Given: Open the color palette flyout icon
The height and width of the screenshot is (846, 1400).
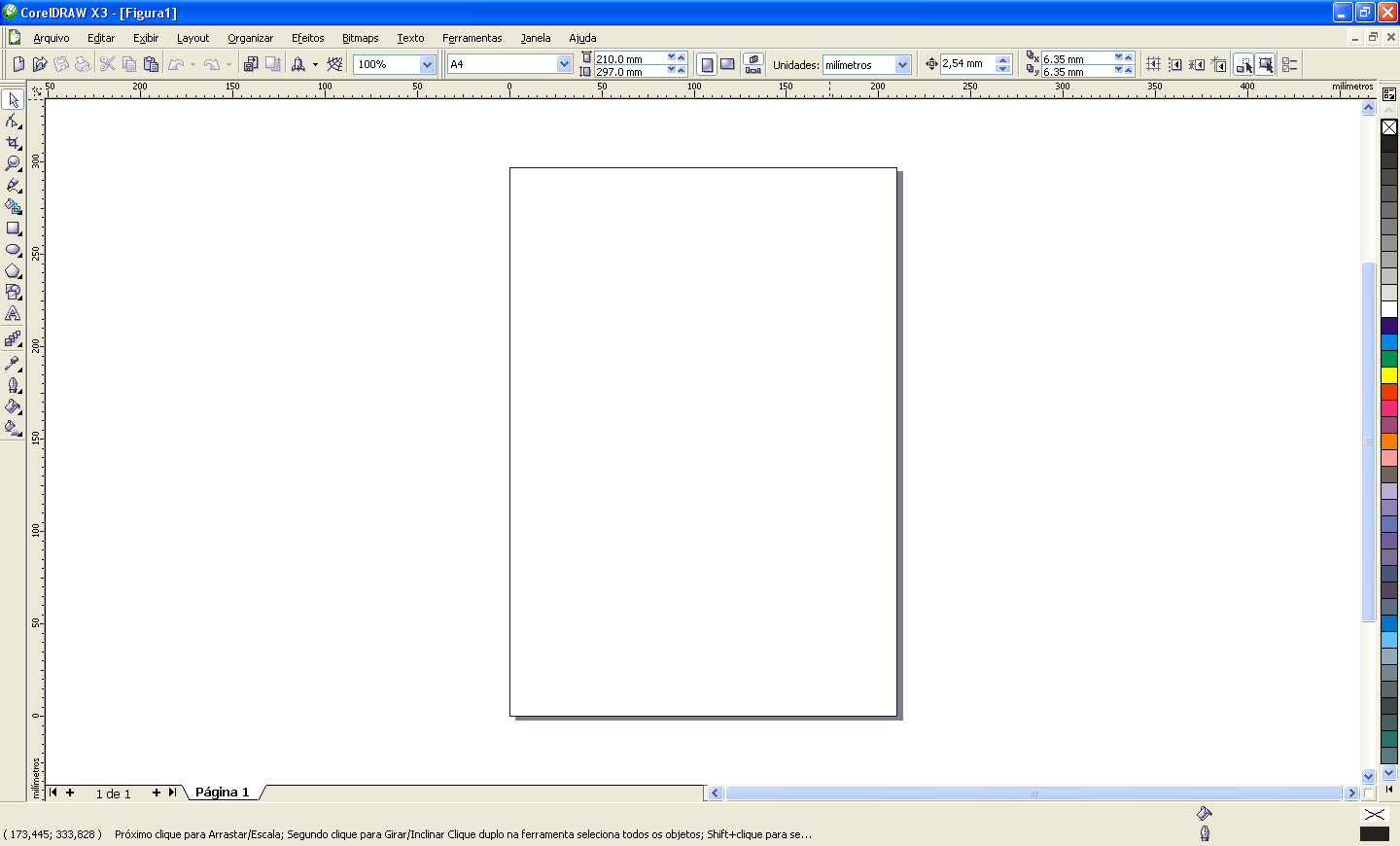Looking at the screenshot, I should tap(1389, 94).
